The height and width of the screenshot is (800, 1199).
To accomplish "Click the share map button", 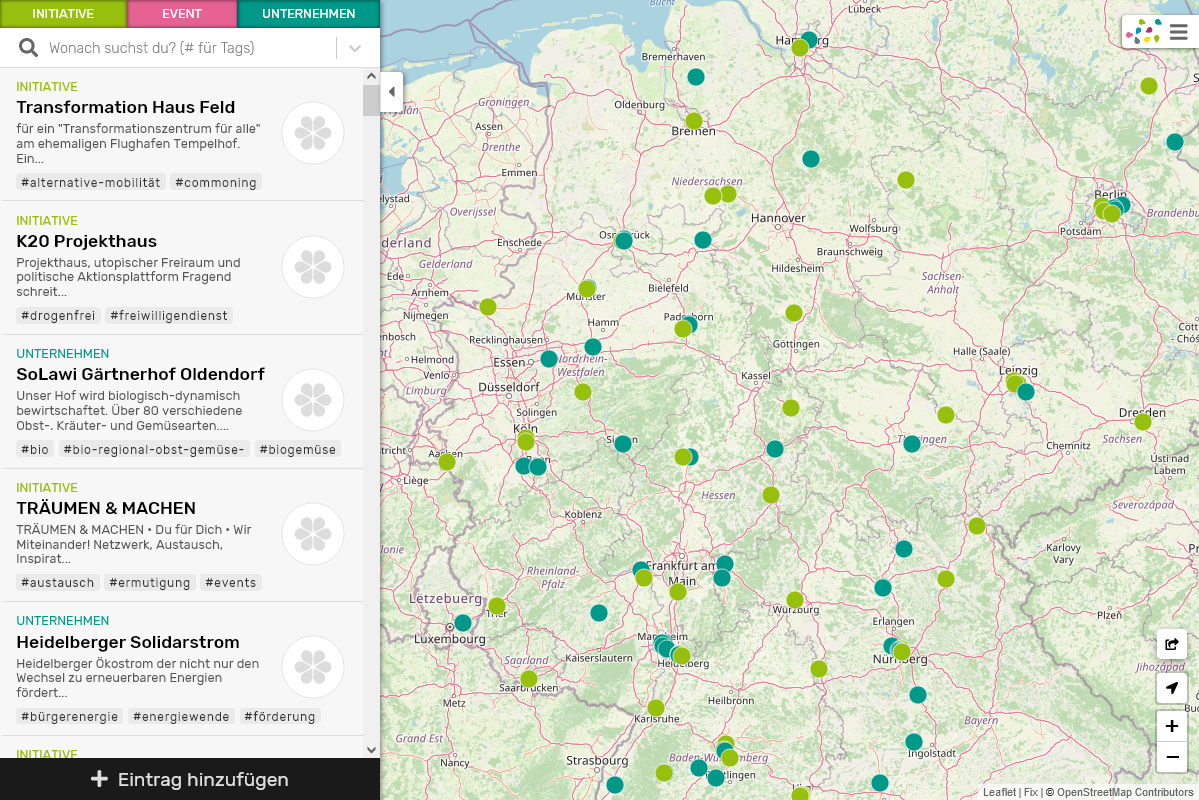I will point(1171,644).
